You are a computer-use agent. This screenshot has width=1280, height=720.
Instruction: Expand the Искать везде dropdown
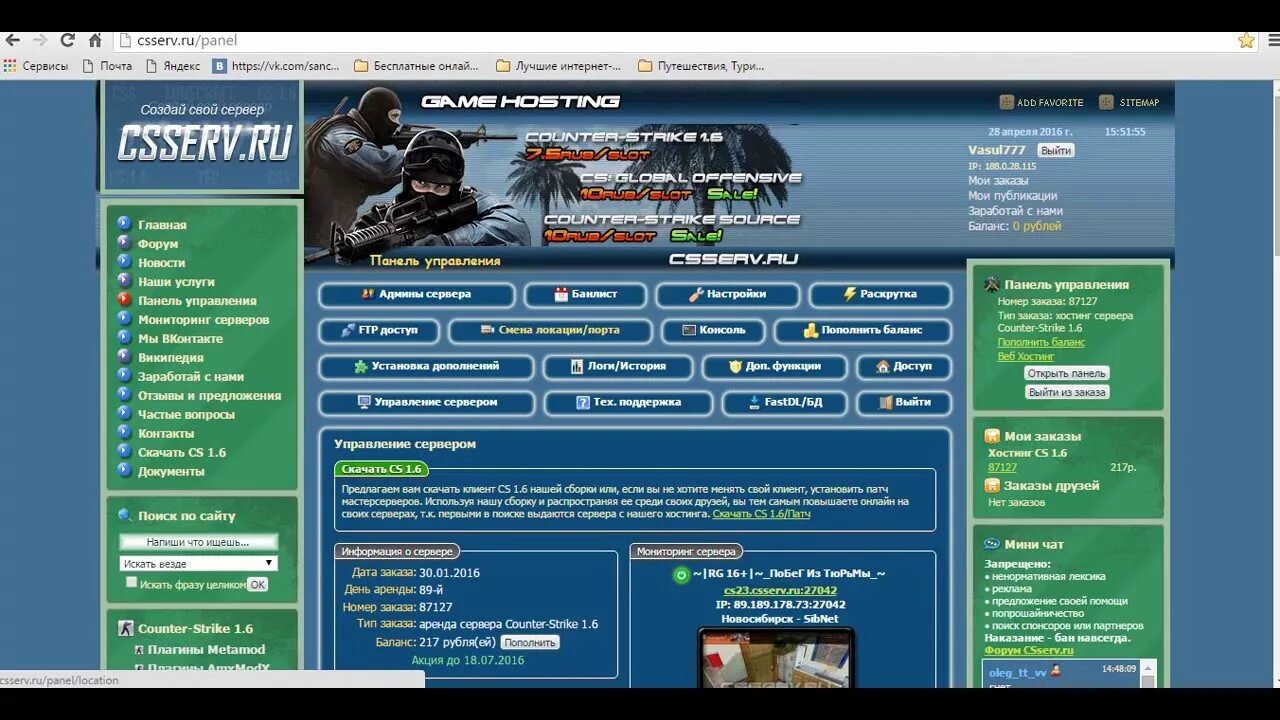[198, 563]
